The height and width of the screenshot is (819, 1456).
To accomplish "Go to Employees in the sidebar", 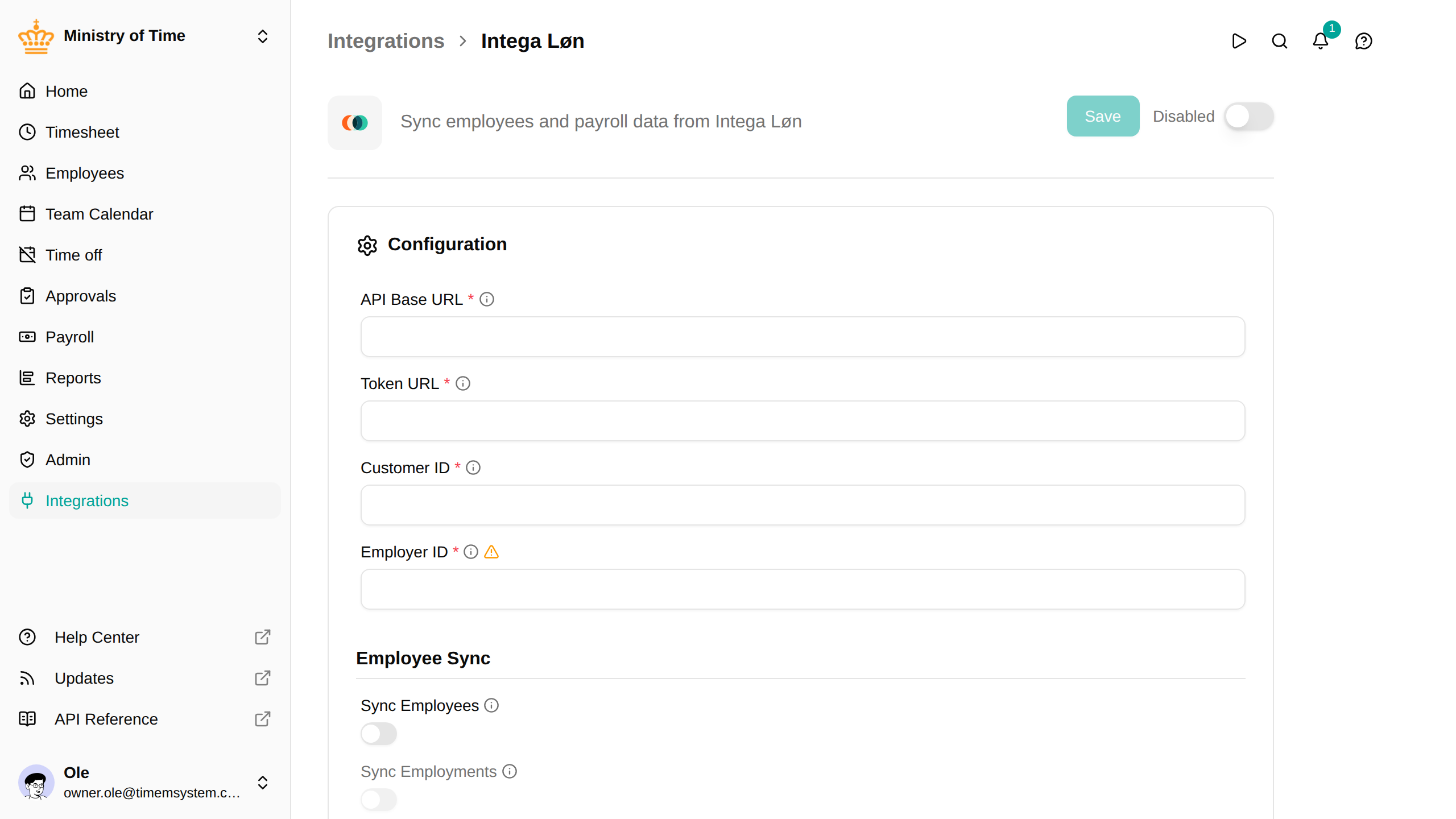I will click(x=145, y=173).
